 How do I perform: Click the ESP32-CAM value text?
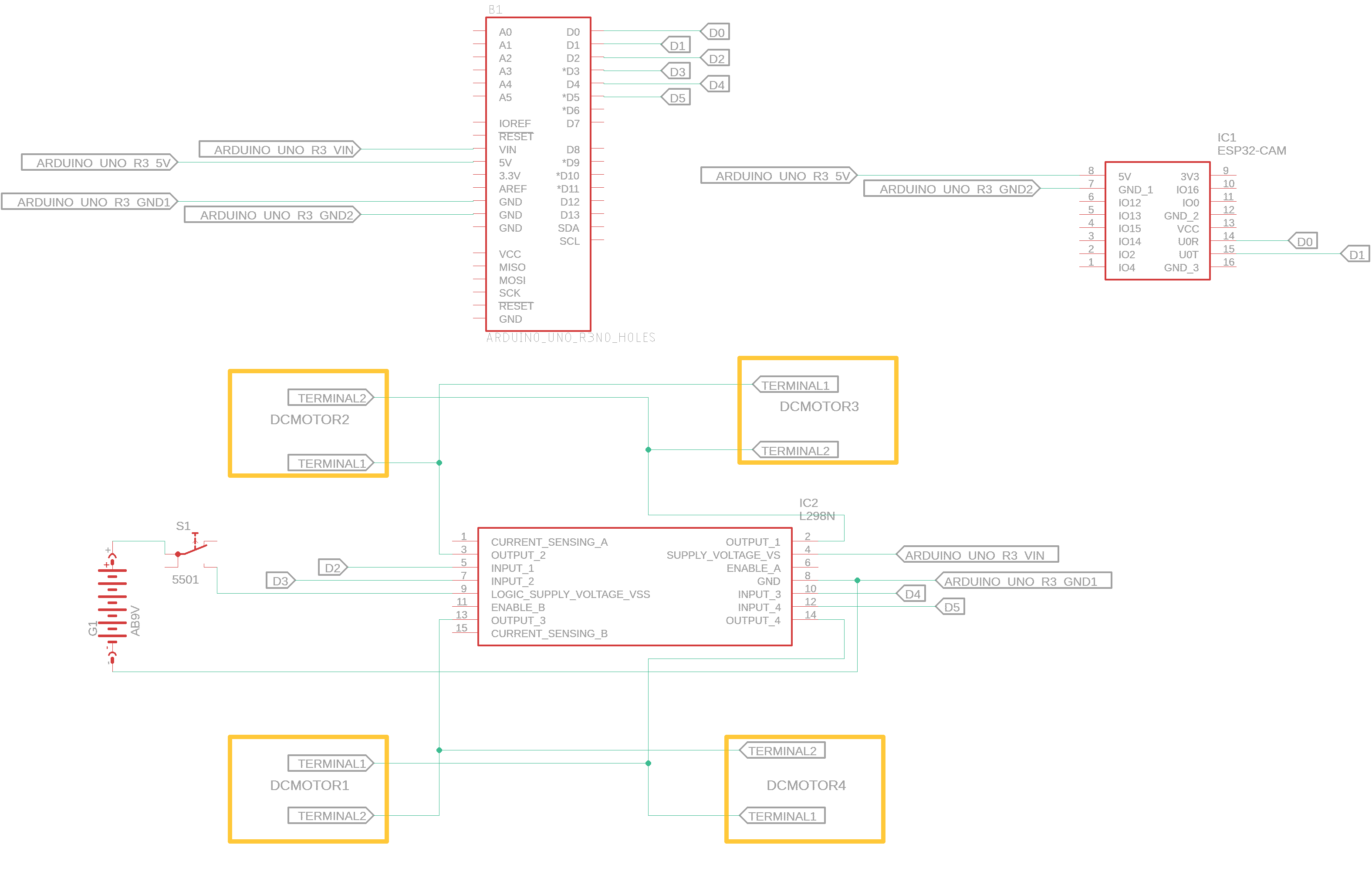click(x=1251, y=151)
